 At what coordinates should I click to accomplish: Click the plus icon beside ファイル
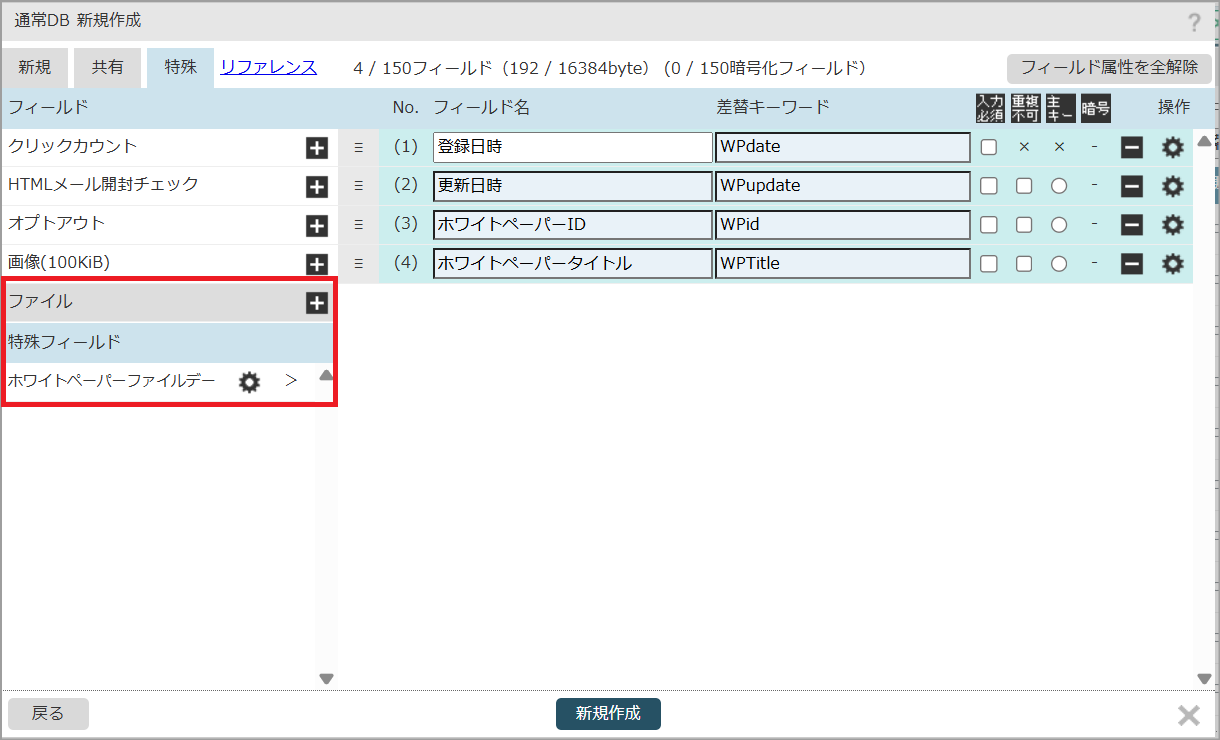(x=316, y=303)
